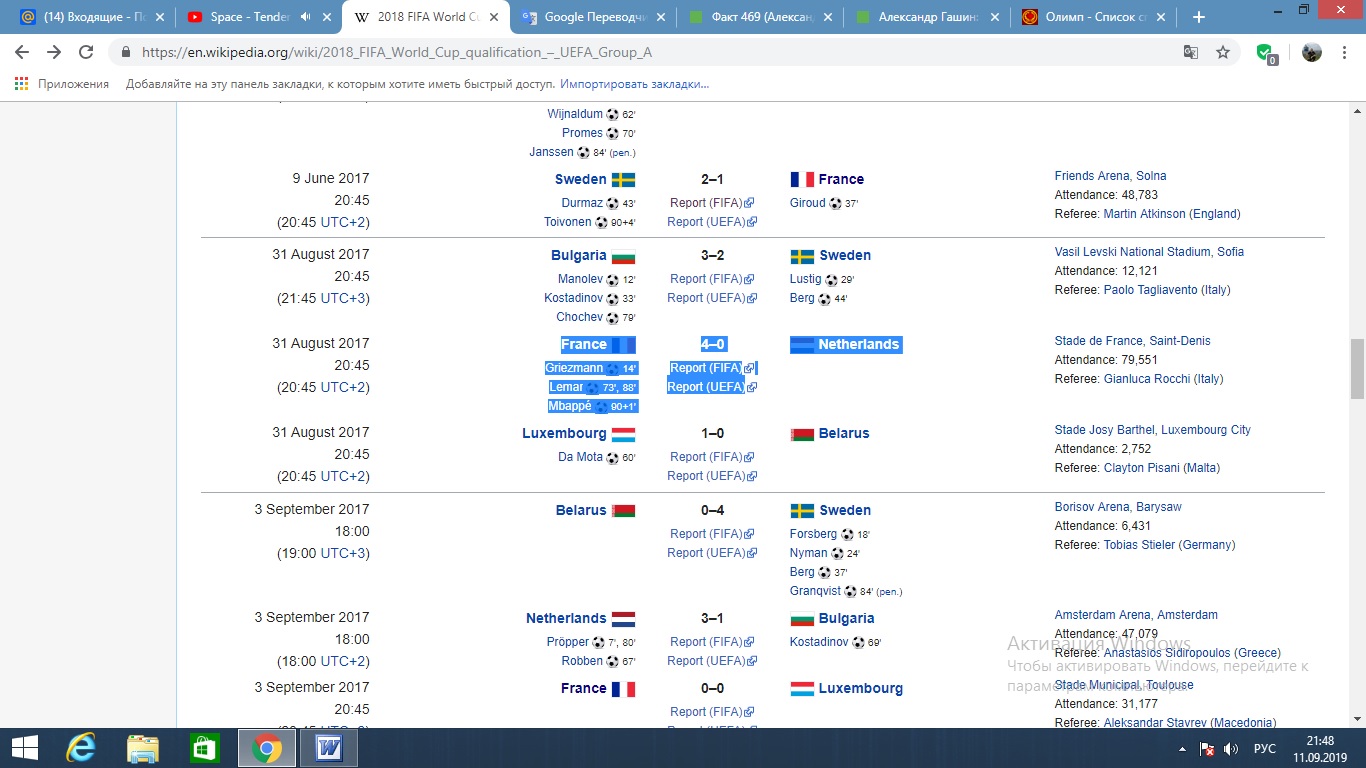Image resolution: width=1366 pixels, height=768 pixels.
Task: Open the Toivonen scorer link
Action: (x=567, y=222)
